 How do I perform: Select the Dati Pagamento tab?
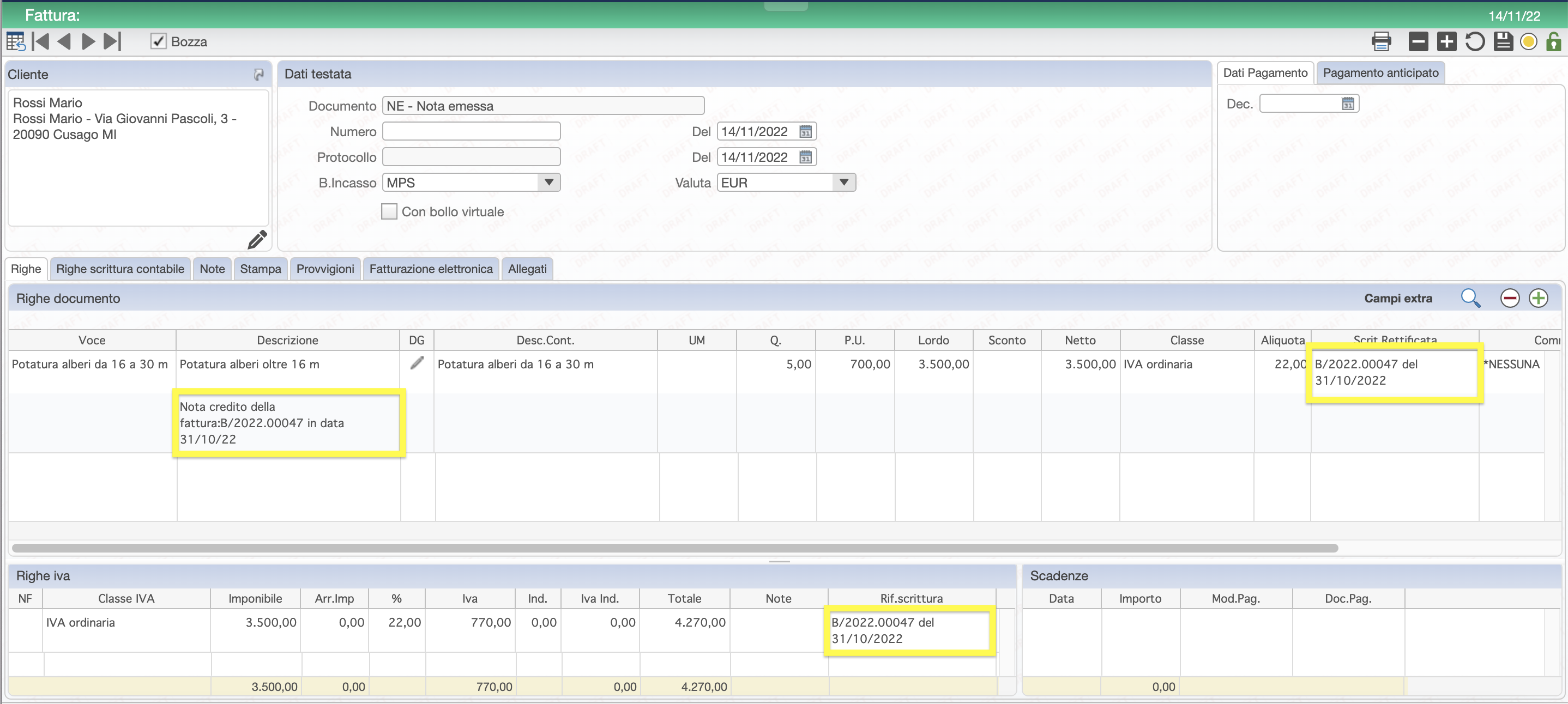click(1265, 73)
